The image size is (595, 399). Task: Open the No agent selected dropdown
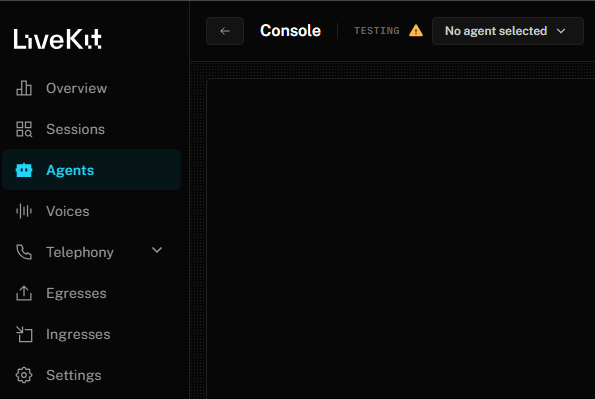coord(508,31)
